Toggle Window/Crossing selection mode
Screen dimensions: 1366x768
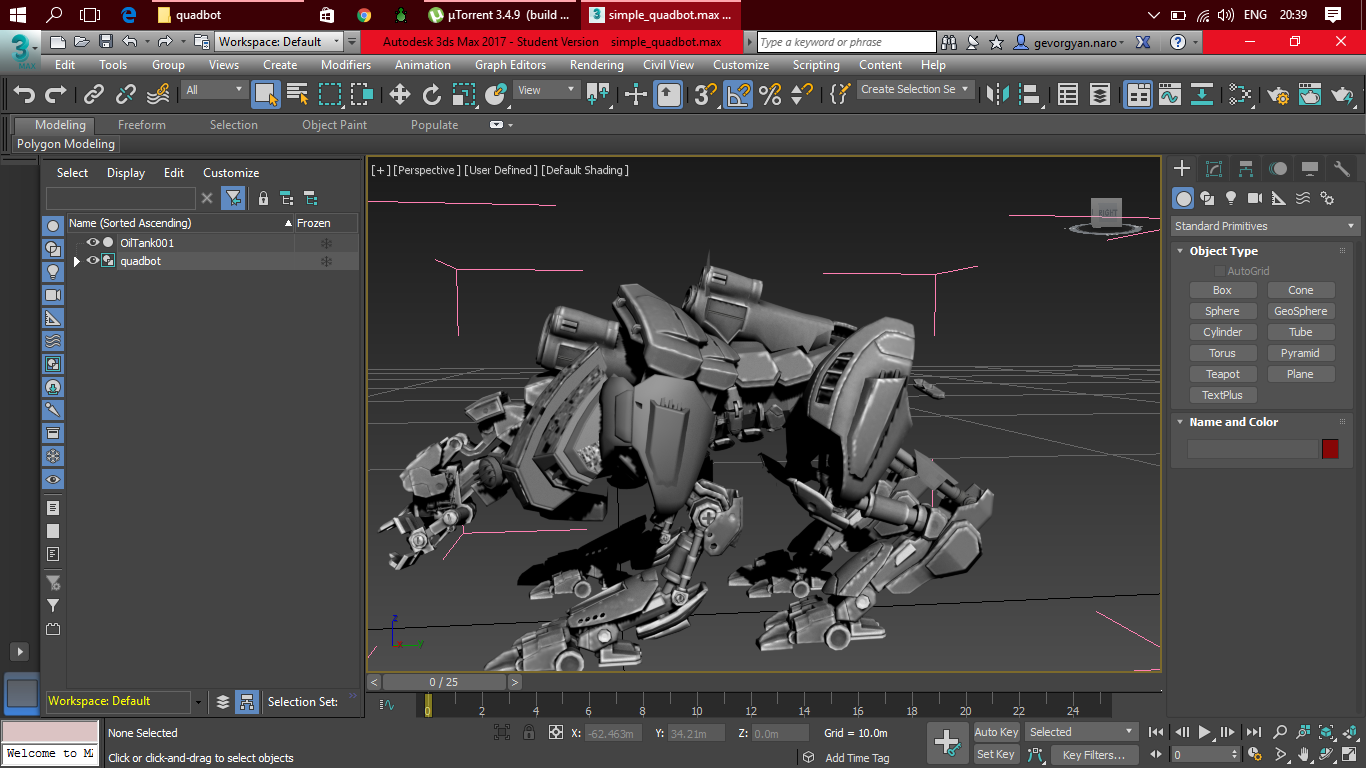362,94
